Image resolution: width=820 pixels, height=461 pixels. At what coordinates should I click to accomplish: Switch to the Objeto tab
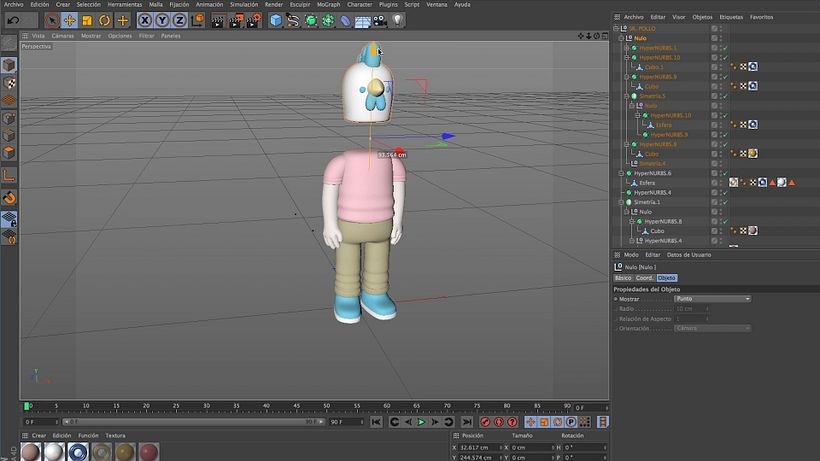click(667, 278)
